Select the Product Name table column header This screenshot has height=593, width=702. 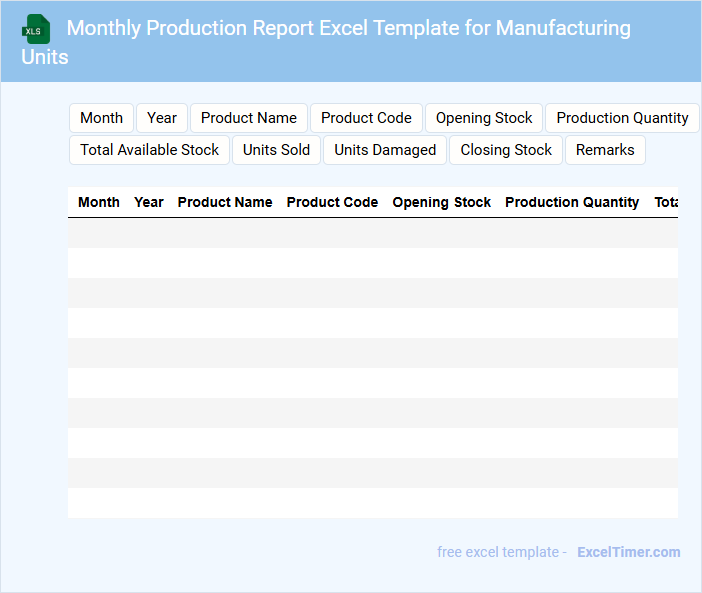click(225, 202)
